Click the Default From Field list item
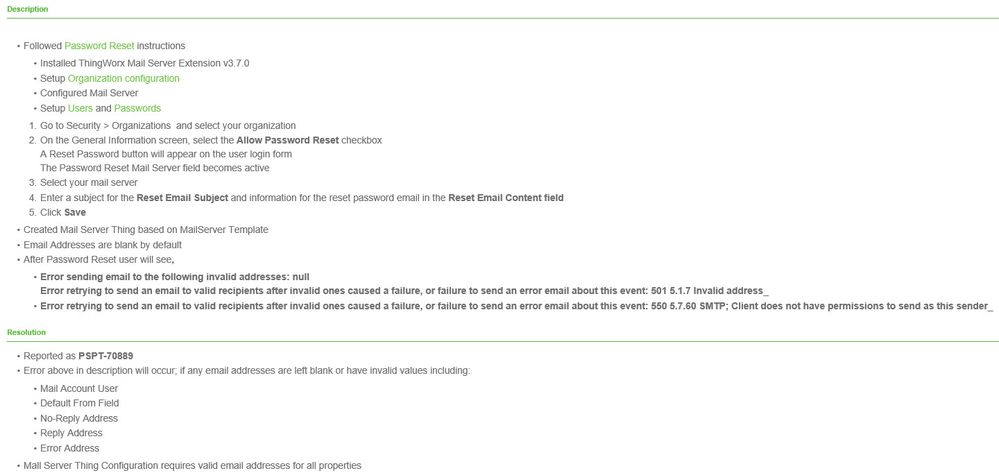The image size is (999, 475). click(80, 403)
